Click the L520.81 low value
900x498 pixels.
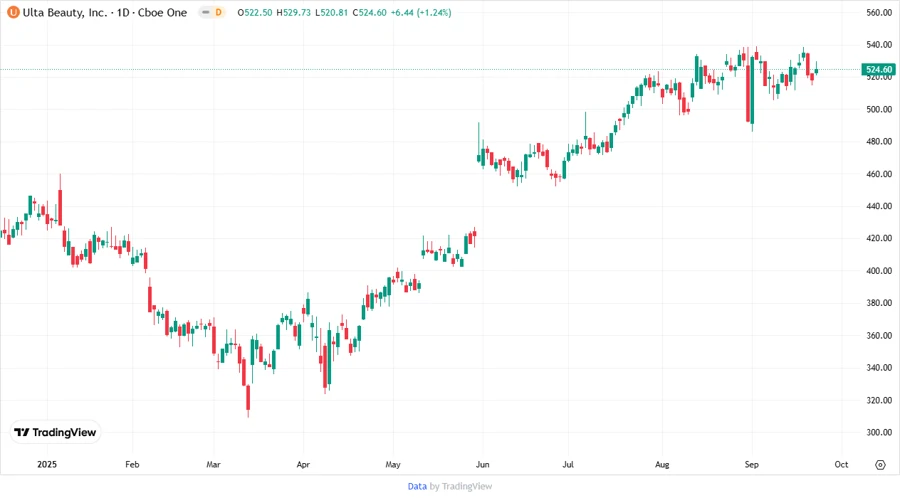pyautogui.click(x=331, y=12)
